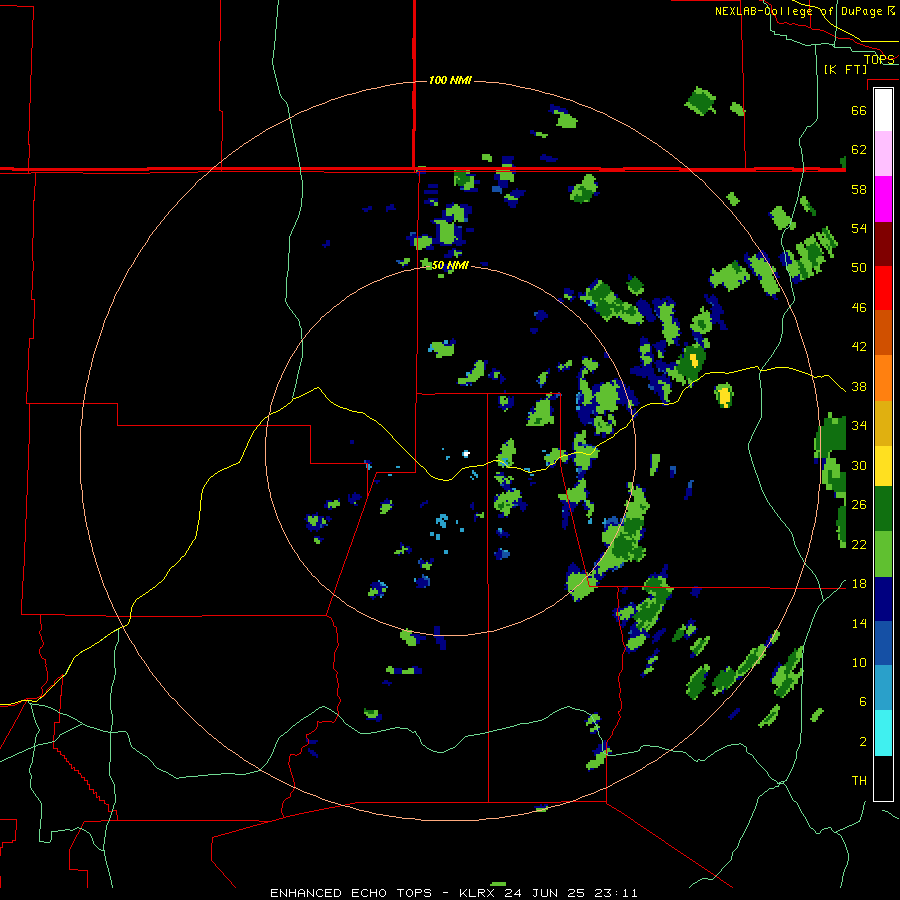Click the 24 JUN 25 date stamp
Viewport: 900px width, 900px height.
[546, 893]
